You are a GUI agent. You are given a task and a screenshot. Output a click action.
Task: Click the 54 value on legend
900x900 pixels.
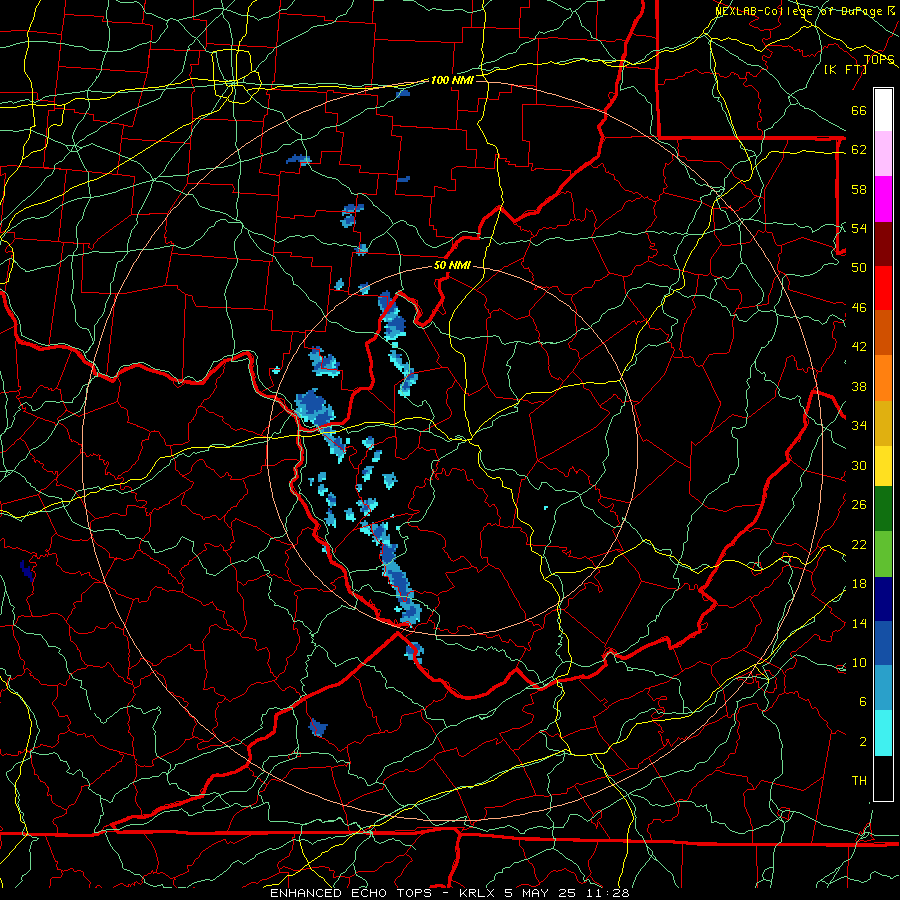pyautogui.click(x=859, y=228)
